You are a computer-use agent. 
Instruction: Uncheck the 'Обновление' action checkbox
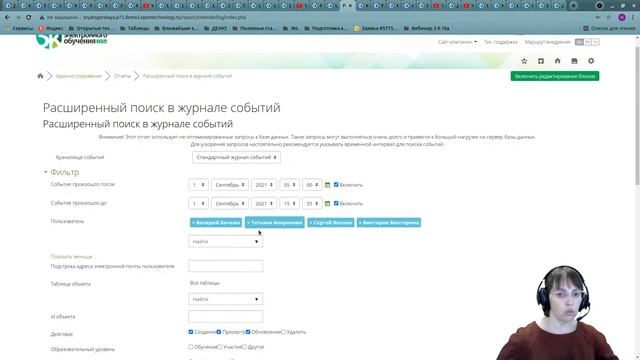coord(248,332)
